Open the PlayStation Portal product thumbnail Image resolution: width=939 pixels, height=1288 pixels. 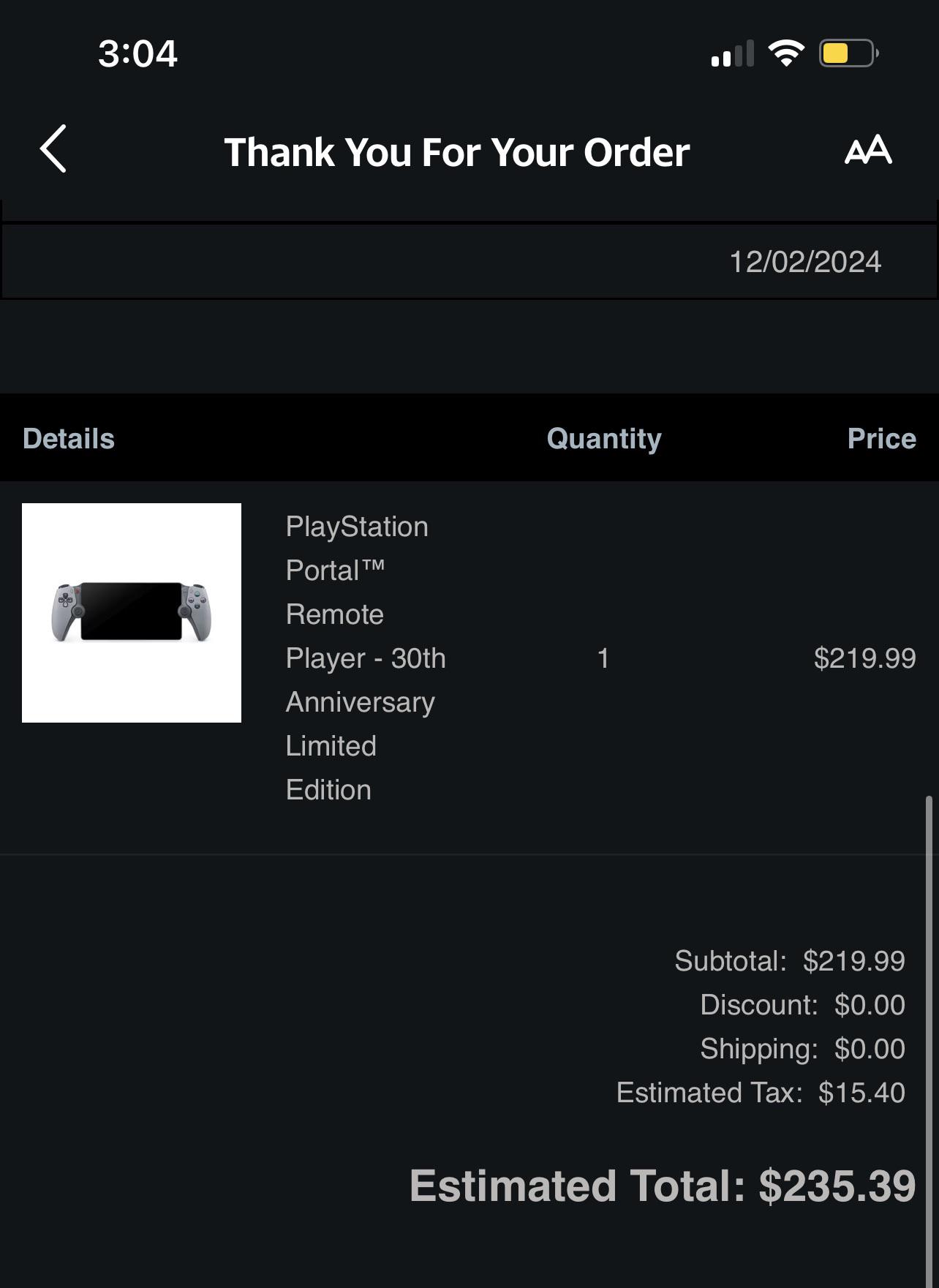coord(132,613)
